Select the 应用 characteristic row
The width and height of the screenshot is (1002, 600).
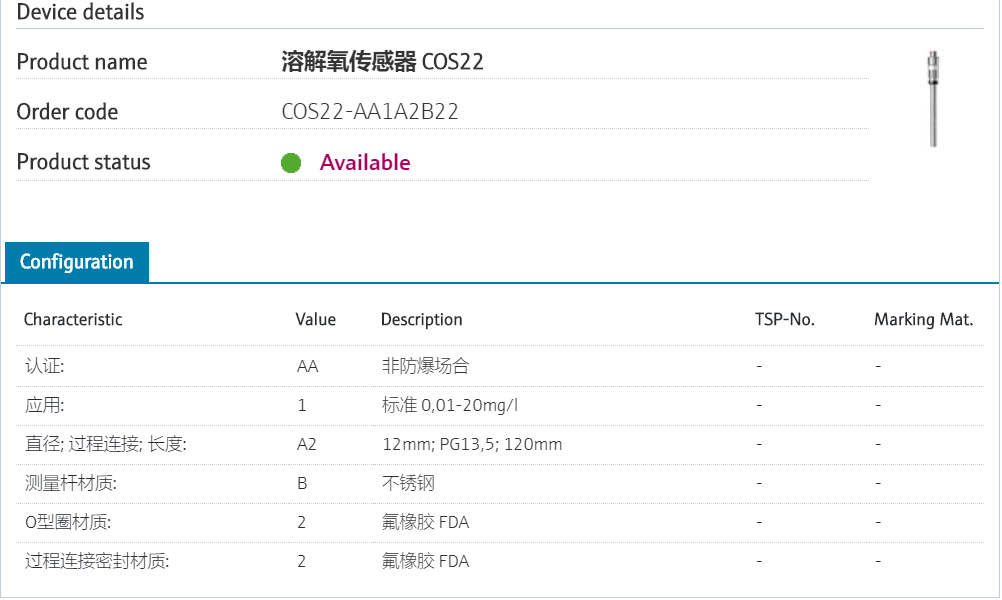click(44, 405)
